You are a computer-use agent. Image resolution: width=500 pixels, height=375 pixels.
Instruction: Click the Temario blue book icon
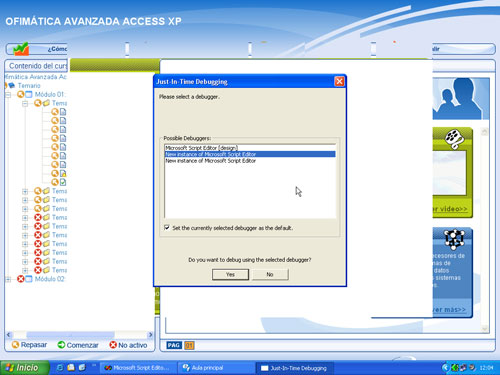click(12, 86)
